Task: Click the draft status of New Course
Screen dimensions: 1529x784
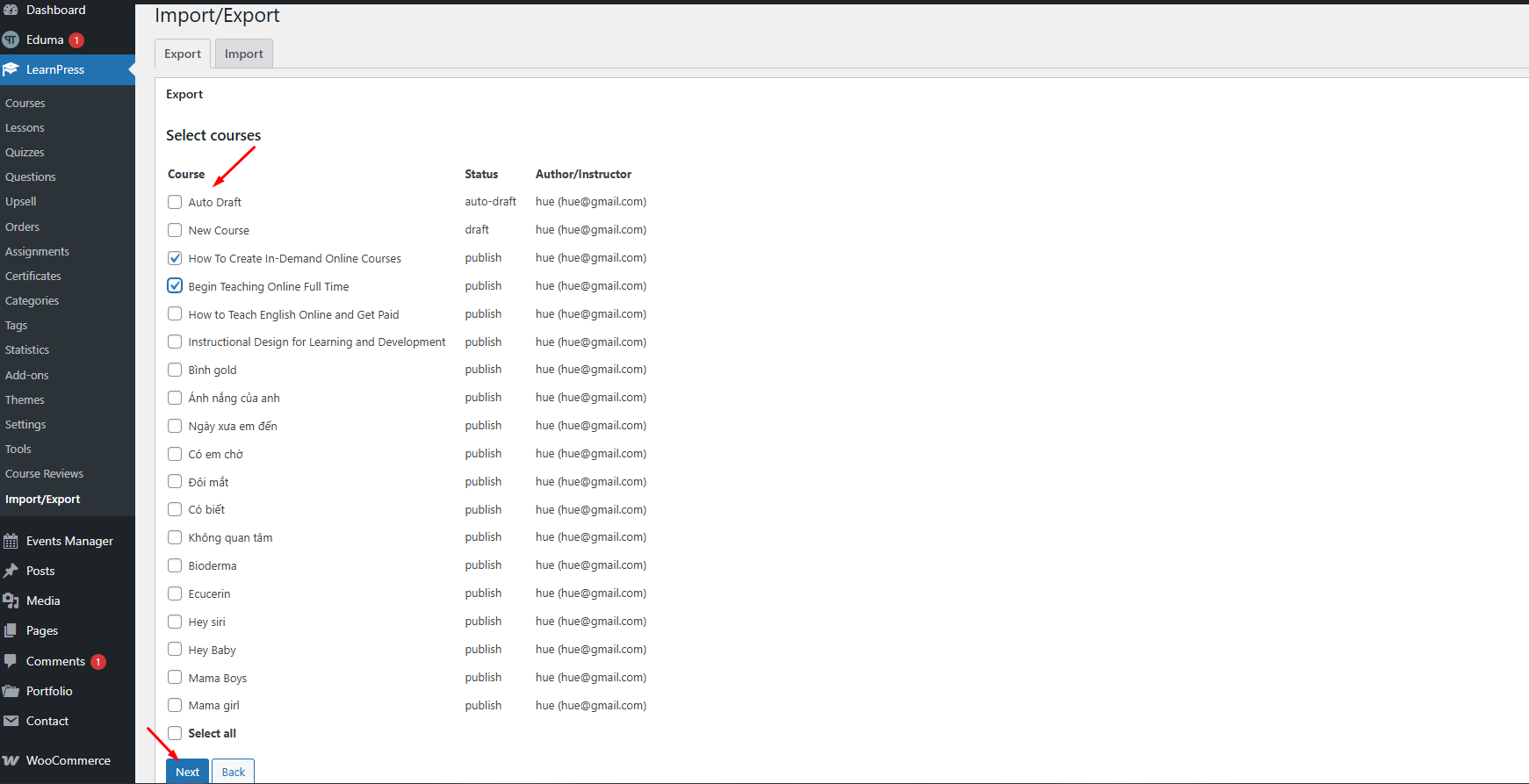Action: (x=477, y=229)
